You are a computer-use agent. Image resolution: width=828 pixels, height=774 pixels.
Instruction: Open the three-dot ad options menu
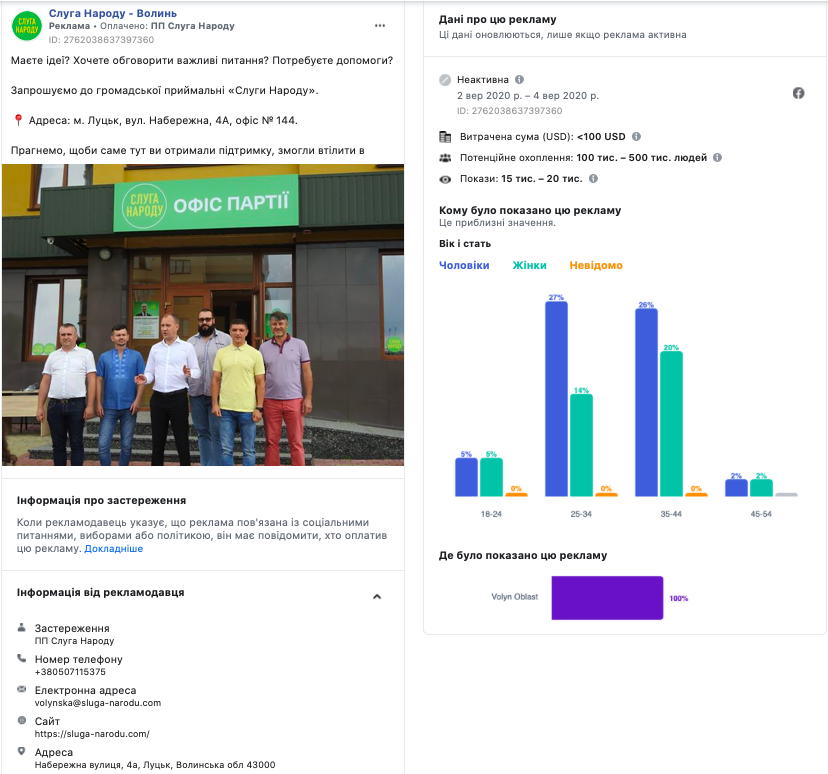coord(380,25)
